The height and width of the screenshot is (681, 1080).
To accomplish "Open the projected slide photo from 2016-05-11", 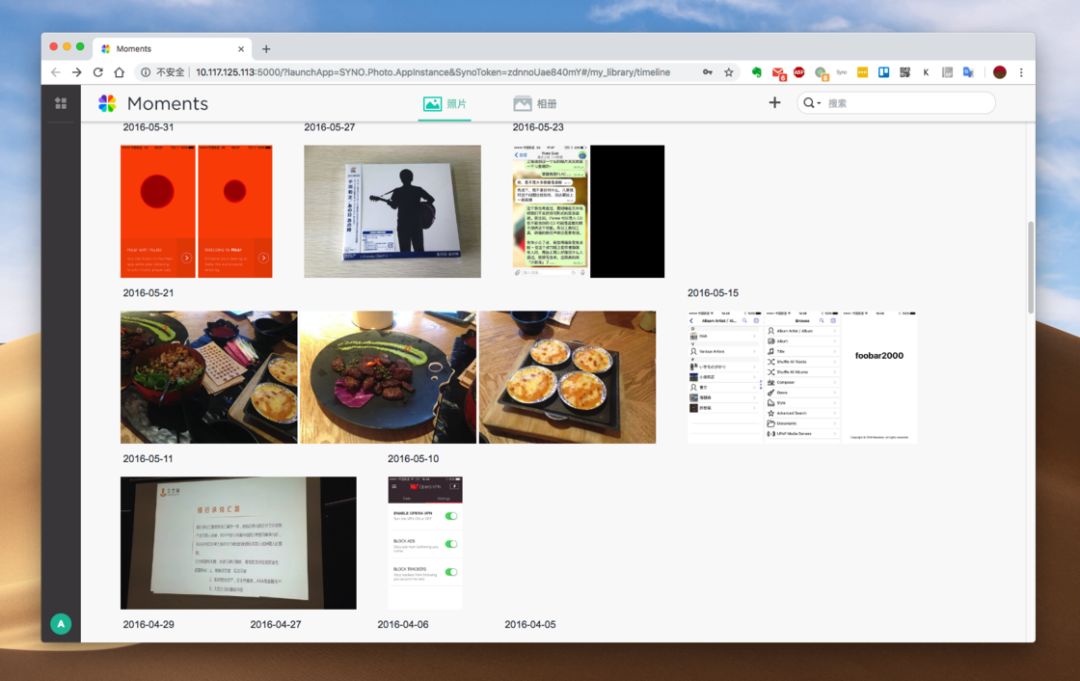I will [x=238, y=543].
